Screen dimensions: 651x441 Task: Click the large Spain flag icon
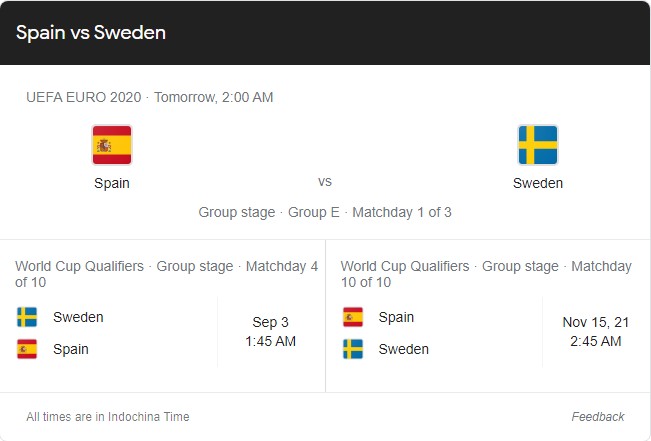click(112, 145)
